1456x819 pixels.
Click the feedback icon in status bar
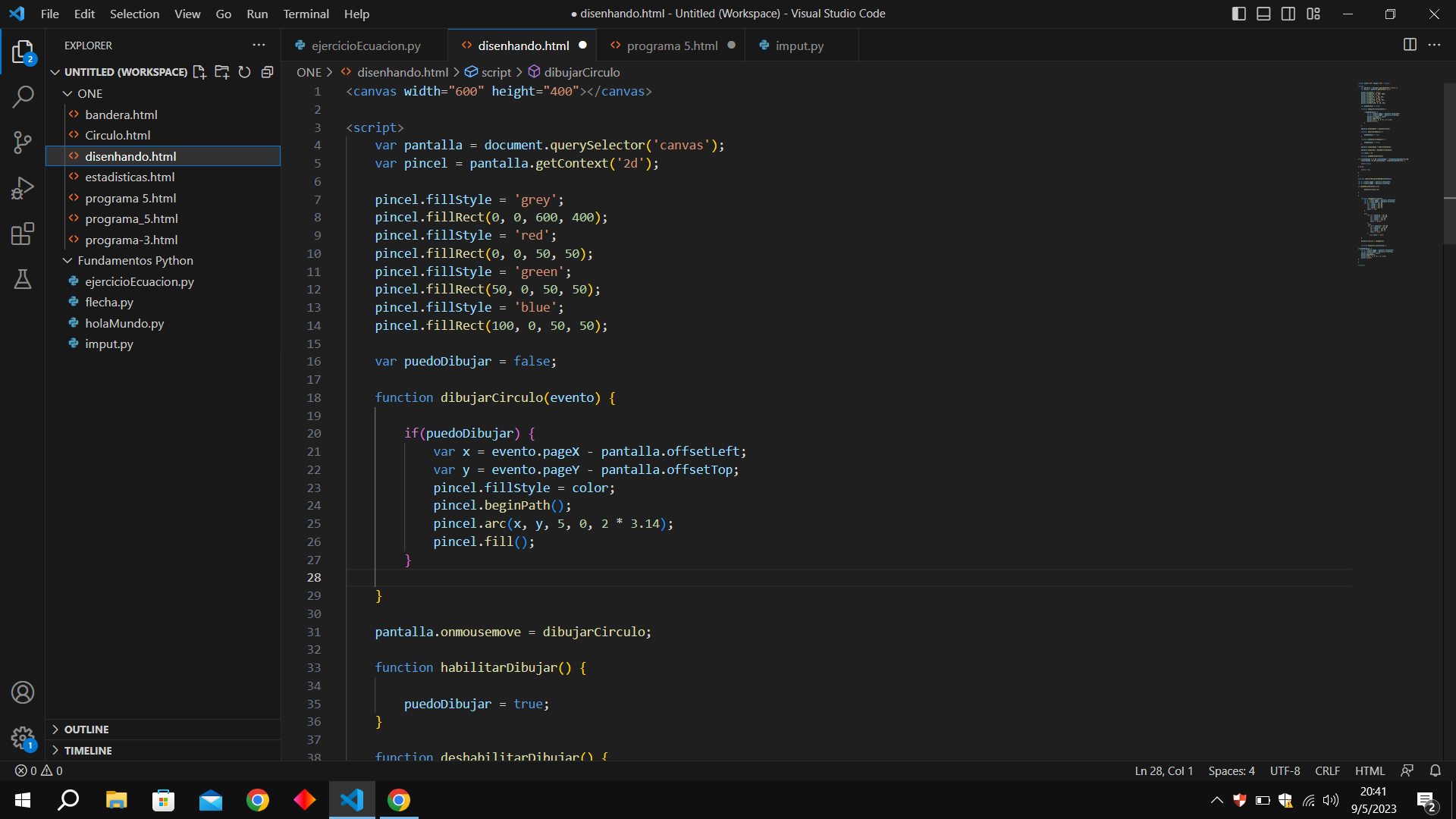tap(1407, 770)
